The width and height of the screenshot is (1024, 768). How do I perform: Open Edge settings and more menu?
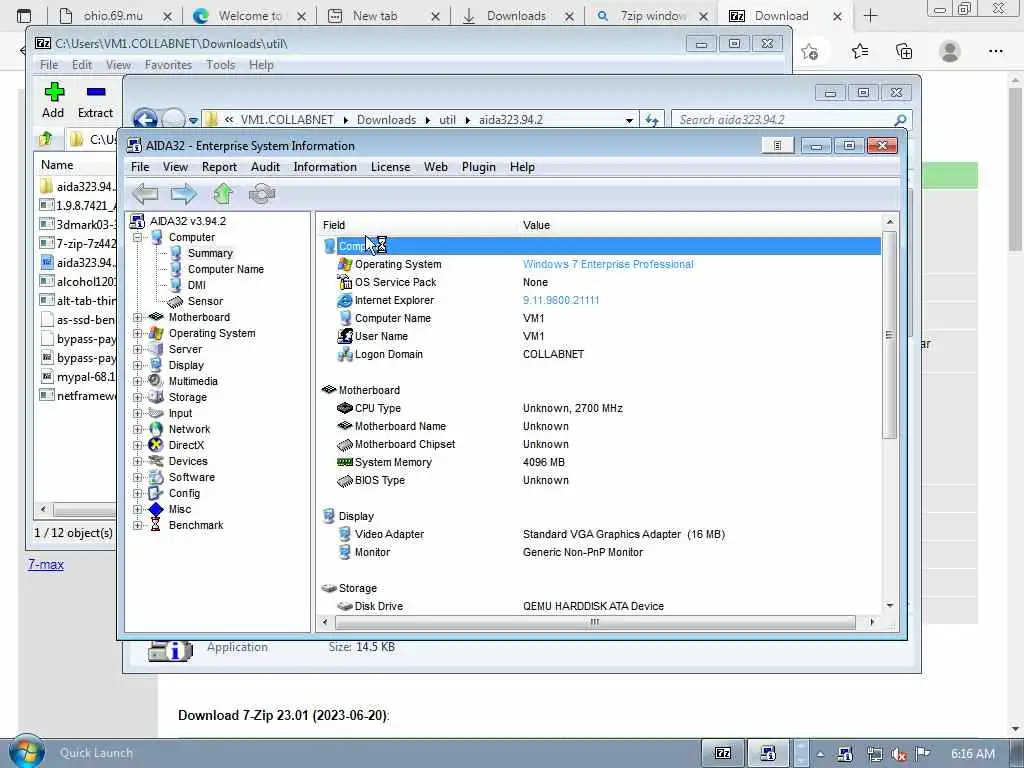pyautogui.click(x=995, y=51)
